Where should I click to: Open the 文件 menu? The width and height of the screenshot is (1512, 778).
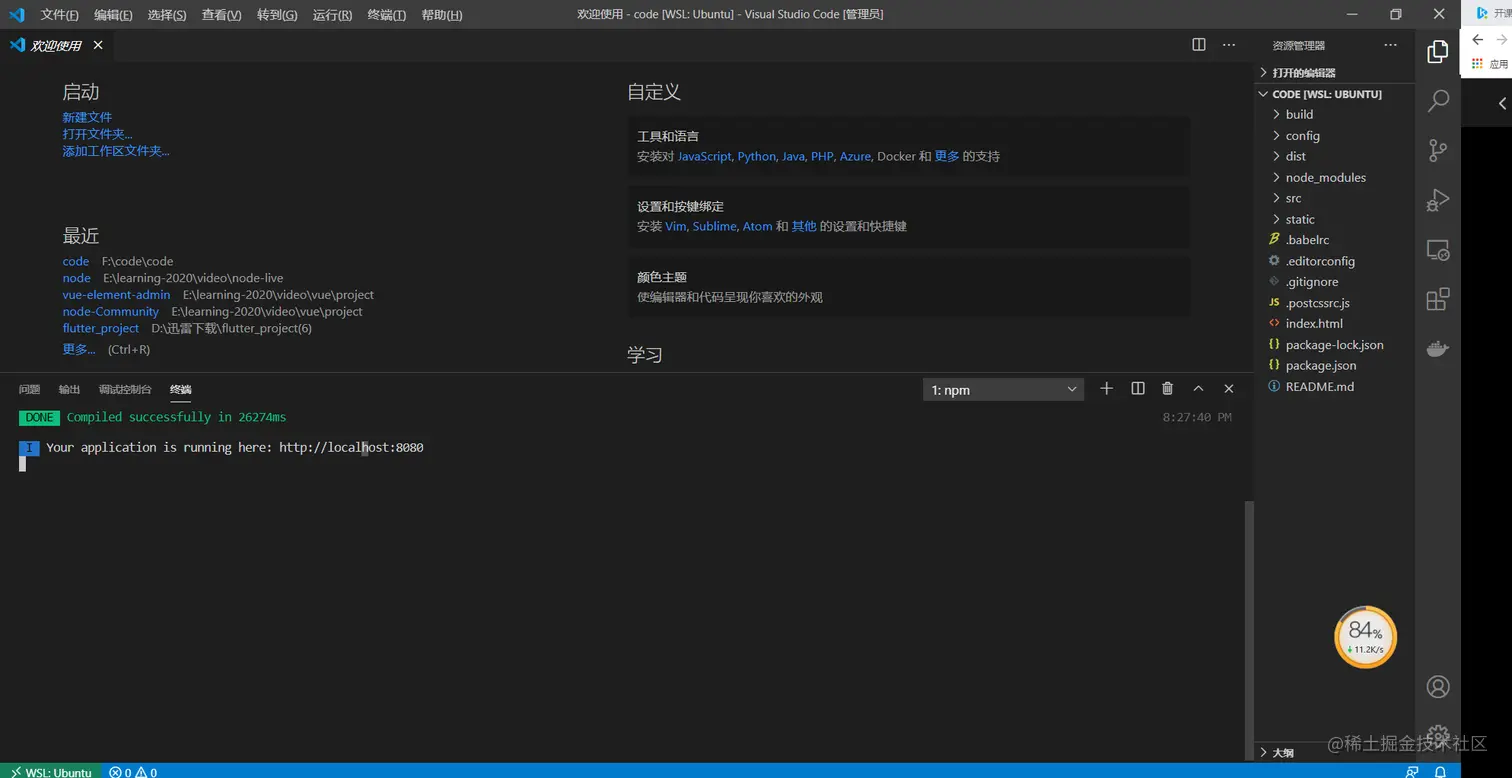[59, 15]
